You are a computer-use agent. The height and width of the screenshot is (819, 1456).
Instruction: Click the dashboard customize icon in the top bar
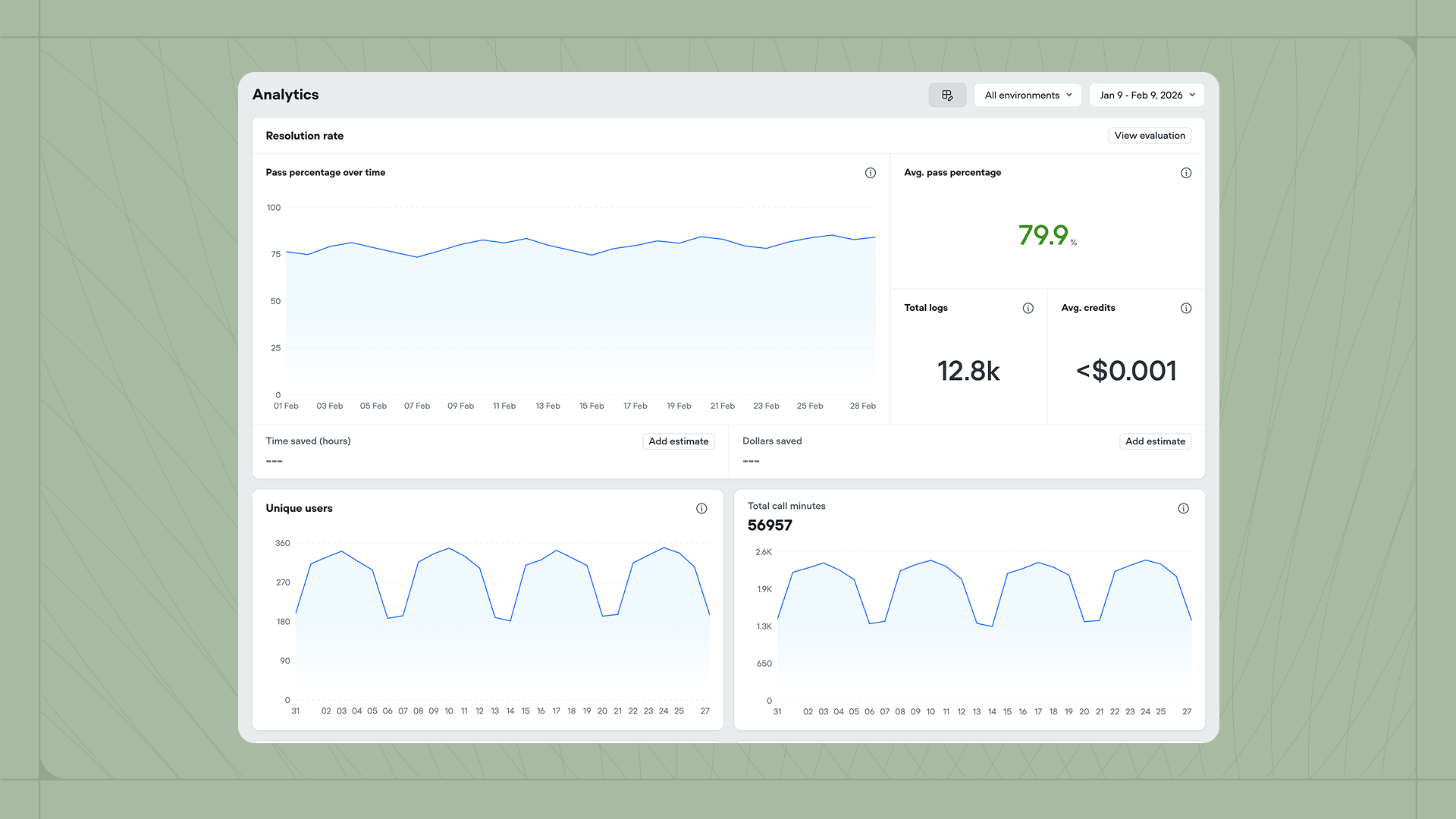[947, 95]
